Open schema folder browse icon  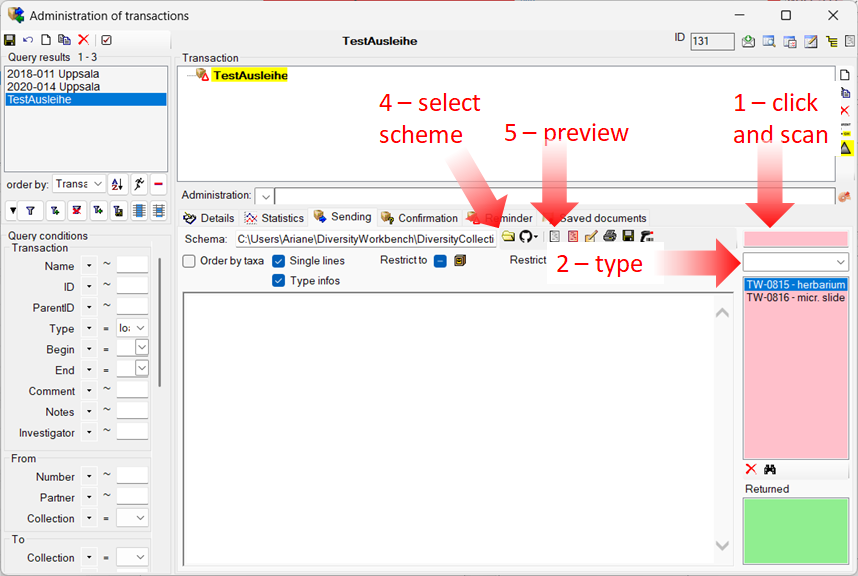(x=508, y=237)
